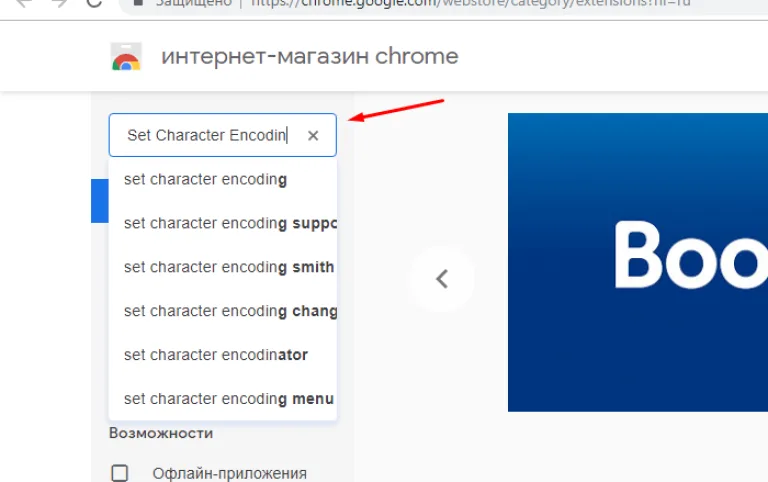Open the blue Boo… promotional banner
Screen dimensions: 768x482
638,262
